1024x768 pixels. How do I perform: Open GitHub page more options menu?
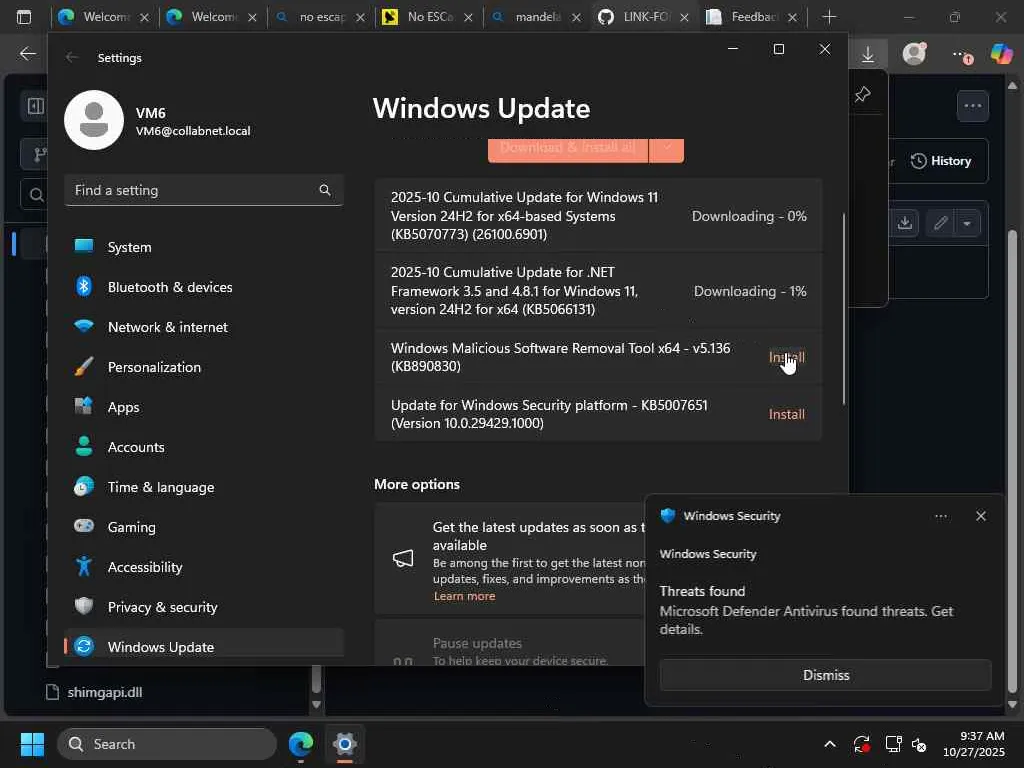[x=972, y=106]
